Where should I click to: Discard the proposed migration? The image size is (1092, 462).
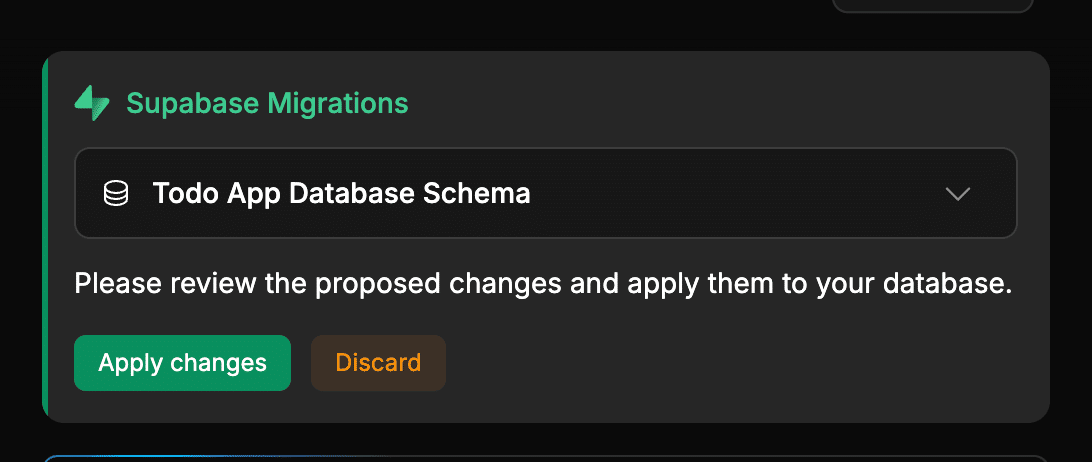[378, 363]
